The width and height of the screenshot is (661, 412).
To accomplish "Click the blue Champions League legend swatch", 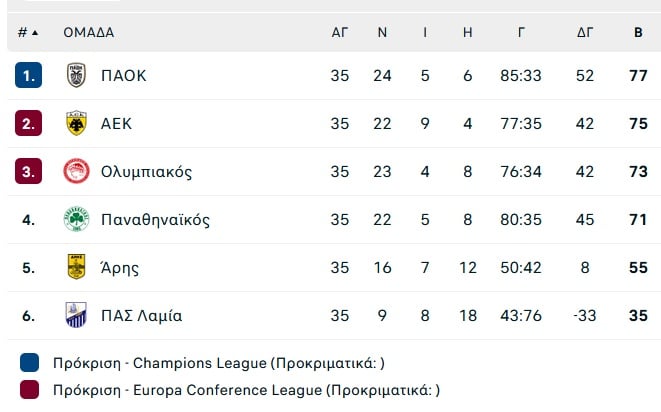I will coord(30,363).
